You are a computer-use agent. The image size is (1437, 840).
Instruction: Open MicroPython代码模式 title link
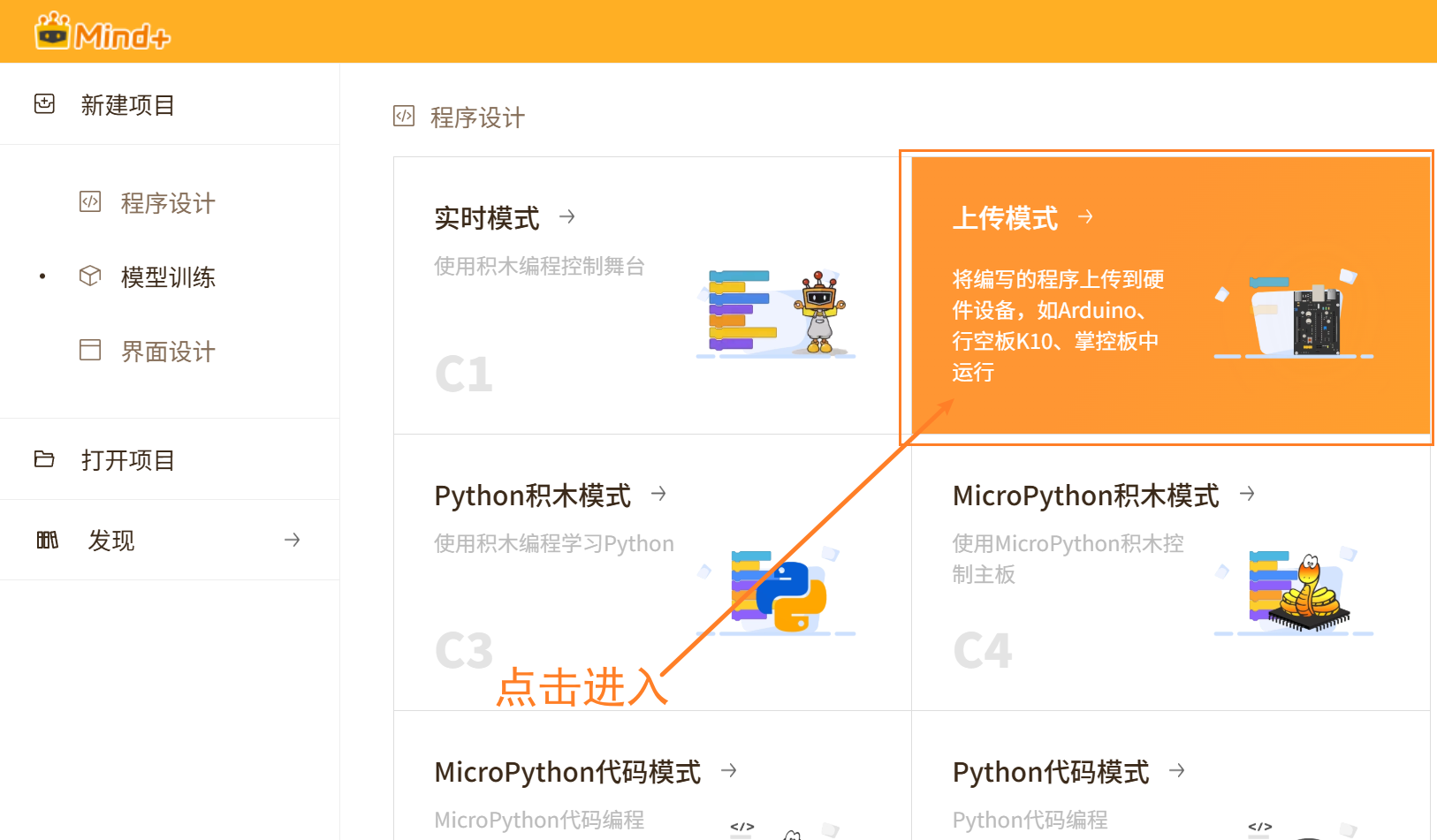[x=567, y=772]
